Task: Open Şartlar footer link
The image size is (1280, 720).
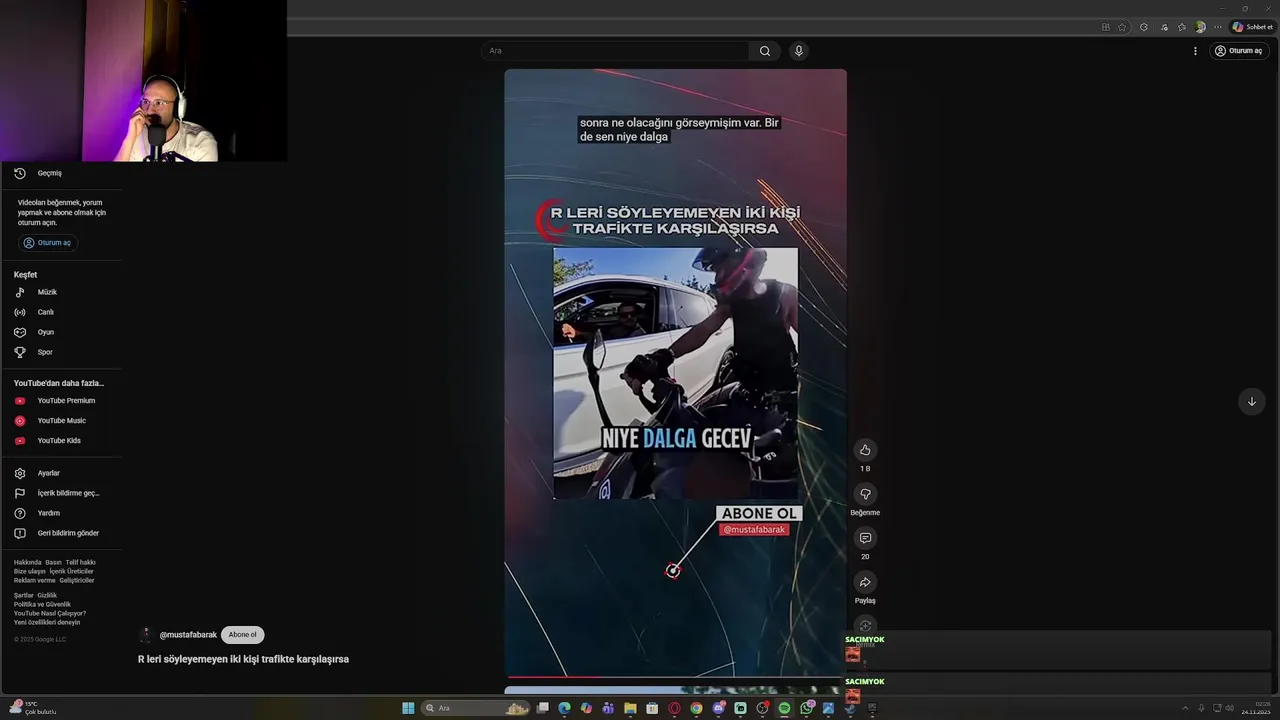Action: (23, 596)
